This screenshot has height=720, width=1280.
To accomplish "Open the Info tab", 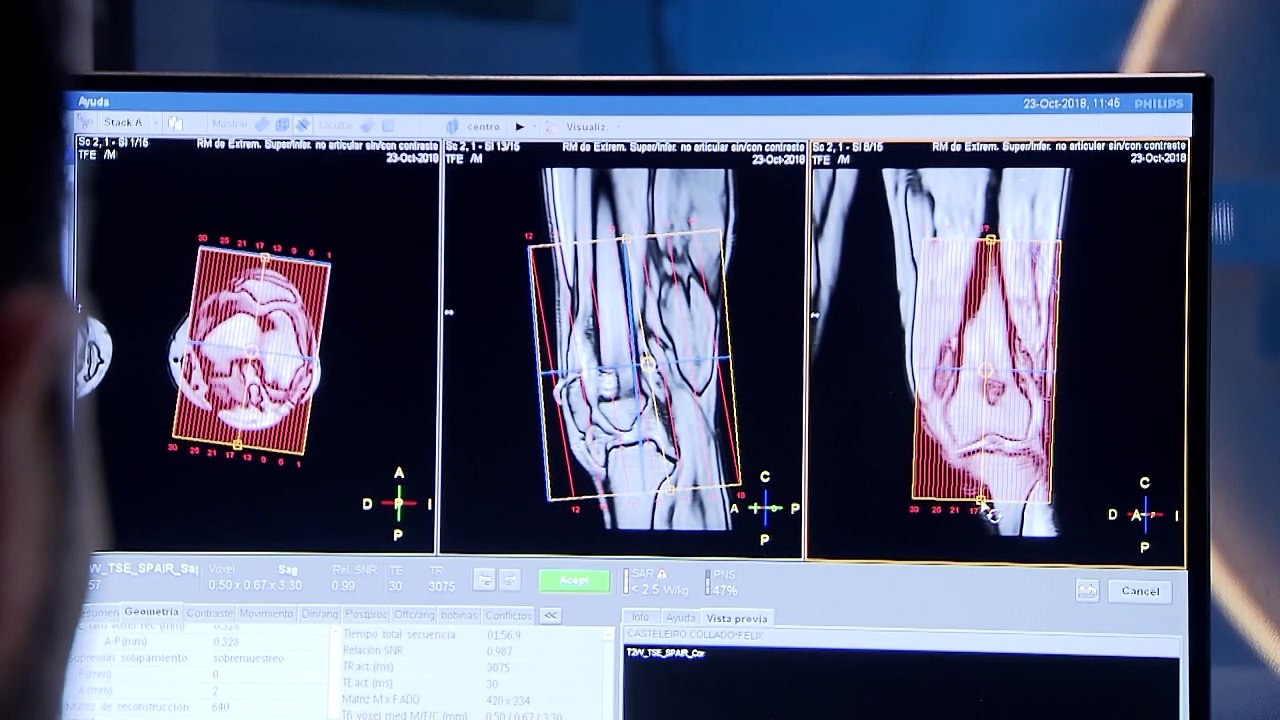I will coord(640,618).
